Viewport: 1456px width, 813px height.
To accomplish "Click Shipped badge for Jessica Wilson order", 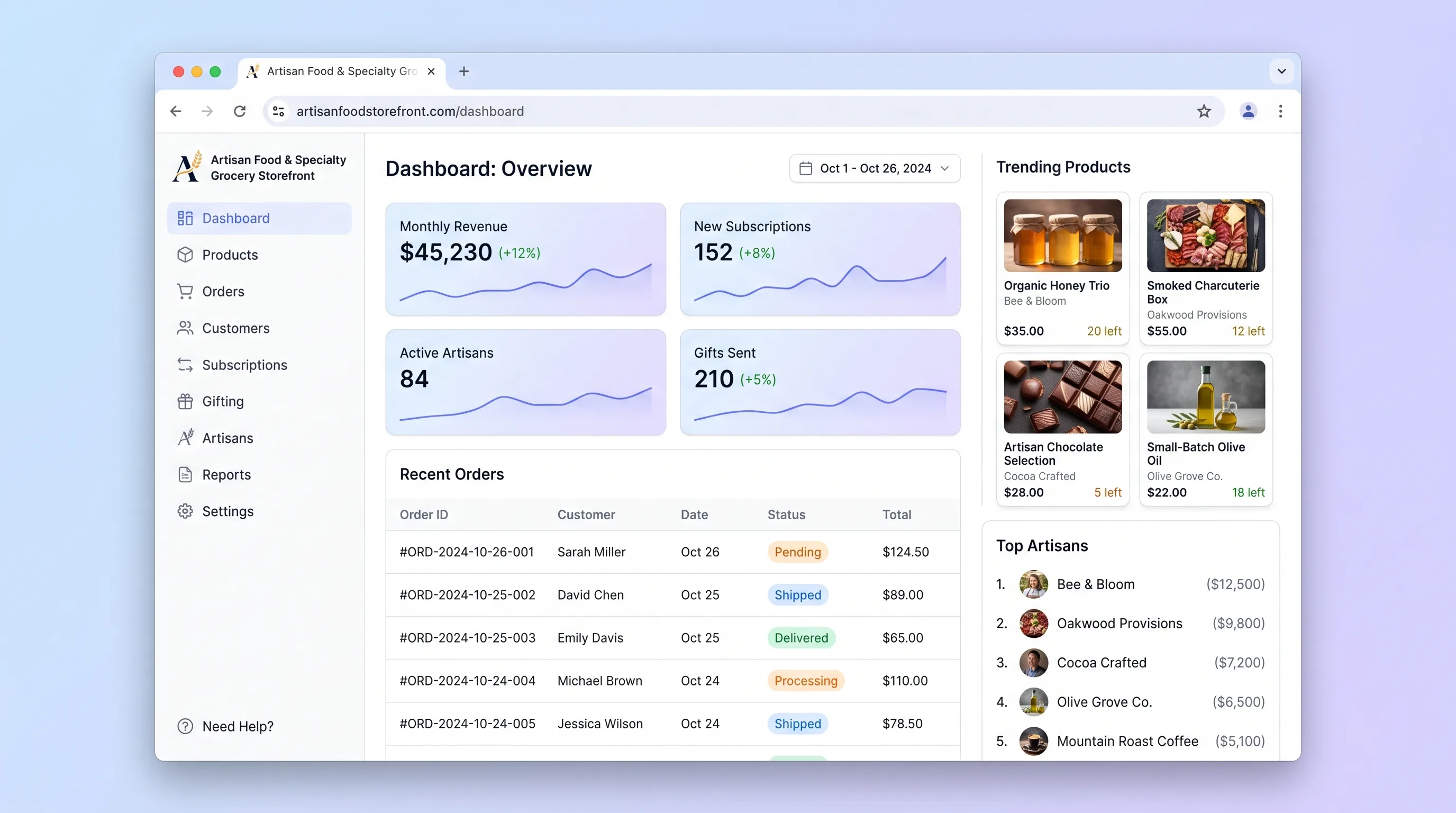I will 797,724.
